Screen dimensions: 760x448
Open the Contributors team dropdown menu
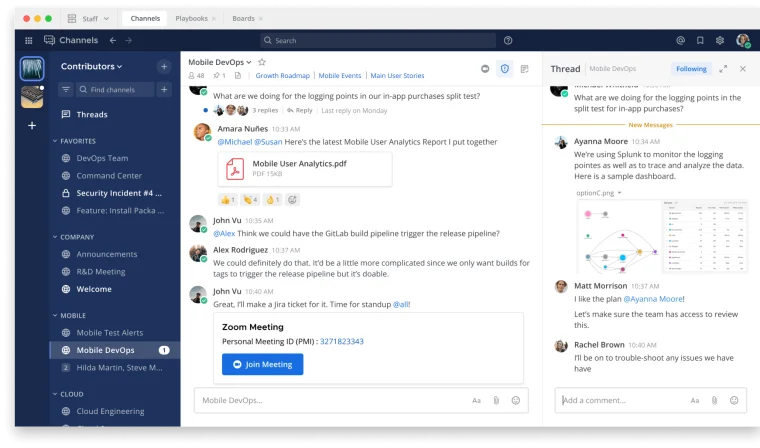click(92, 66)
